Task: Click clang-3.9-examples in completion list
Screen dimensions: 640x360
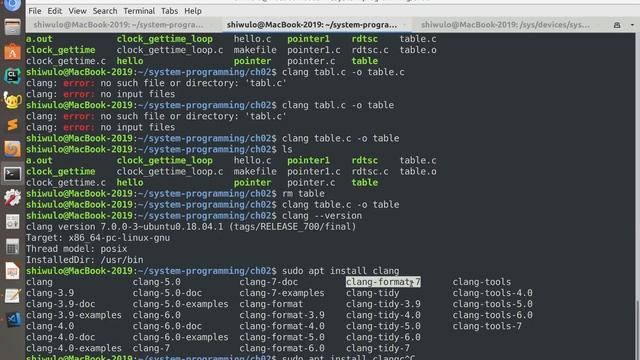Action: click(x=74, y=315)
